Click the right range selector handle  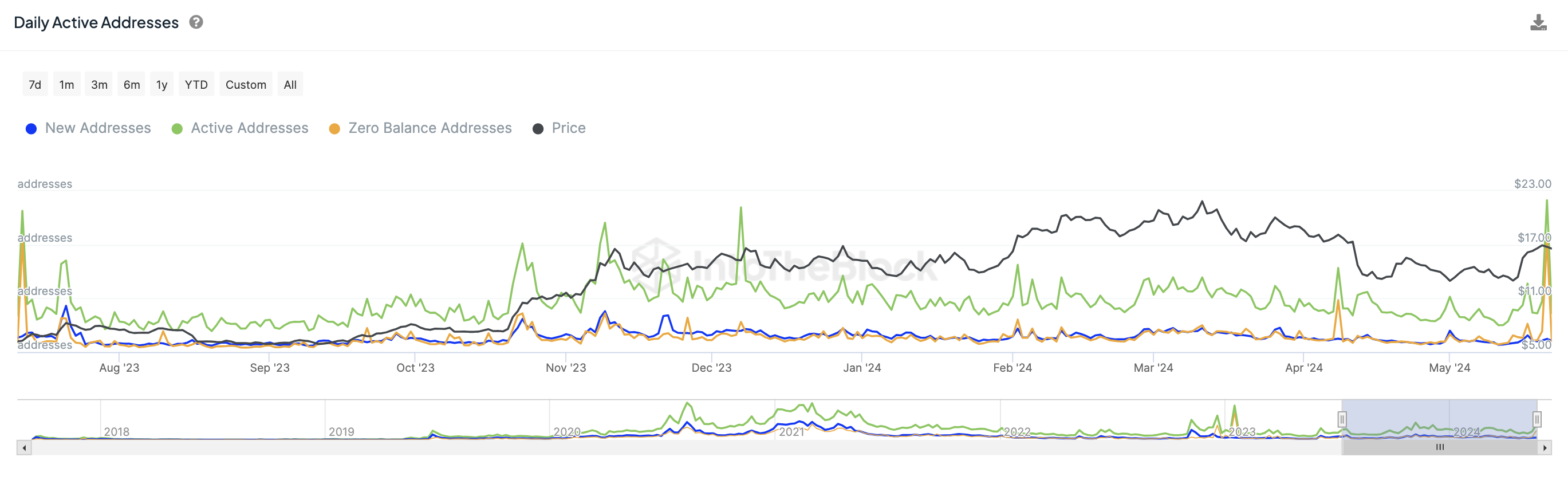[x=1537, y=419]
